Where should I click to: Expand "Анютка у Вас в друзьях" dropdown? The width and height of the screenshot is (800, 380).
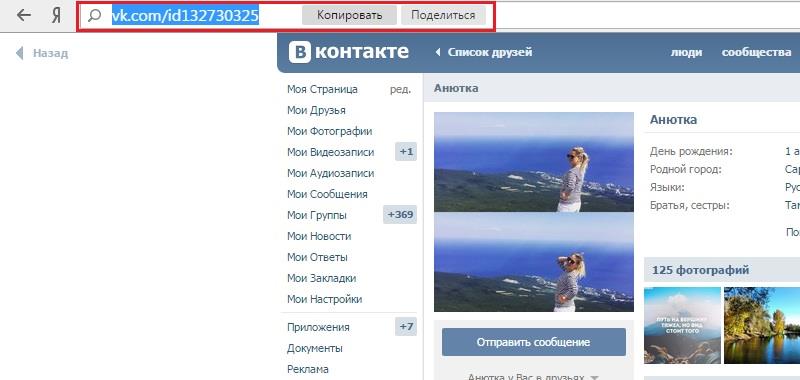tap(533, 377)
